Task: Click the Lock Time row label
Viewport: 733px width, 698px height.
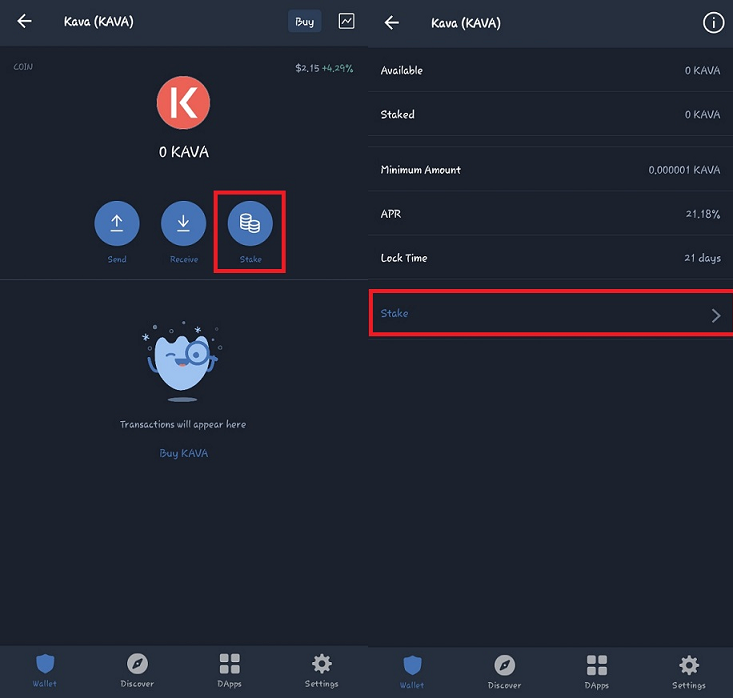Action: pyautogui.click(x=404, y=258)
